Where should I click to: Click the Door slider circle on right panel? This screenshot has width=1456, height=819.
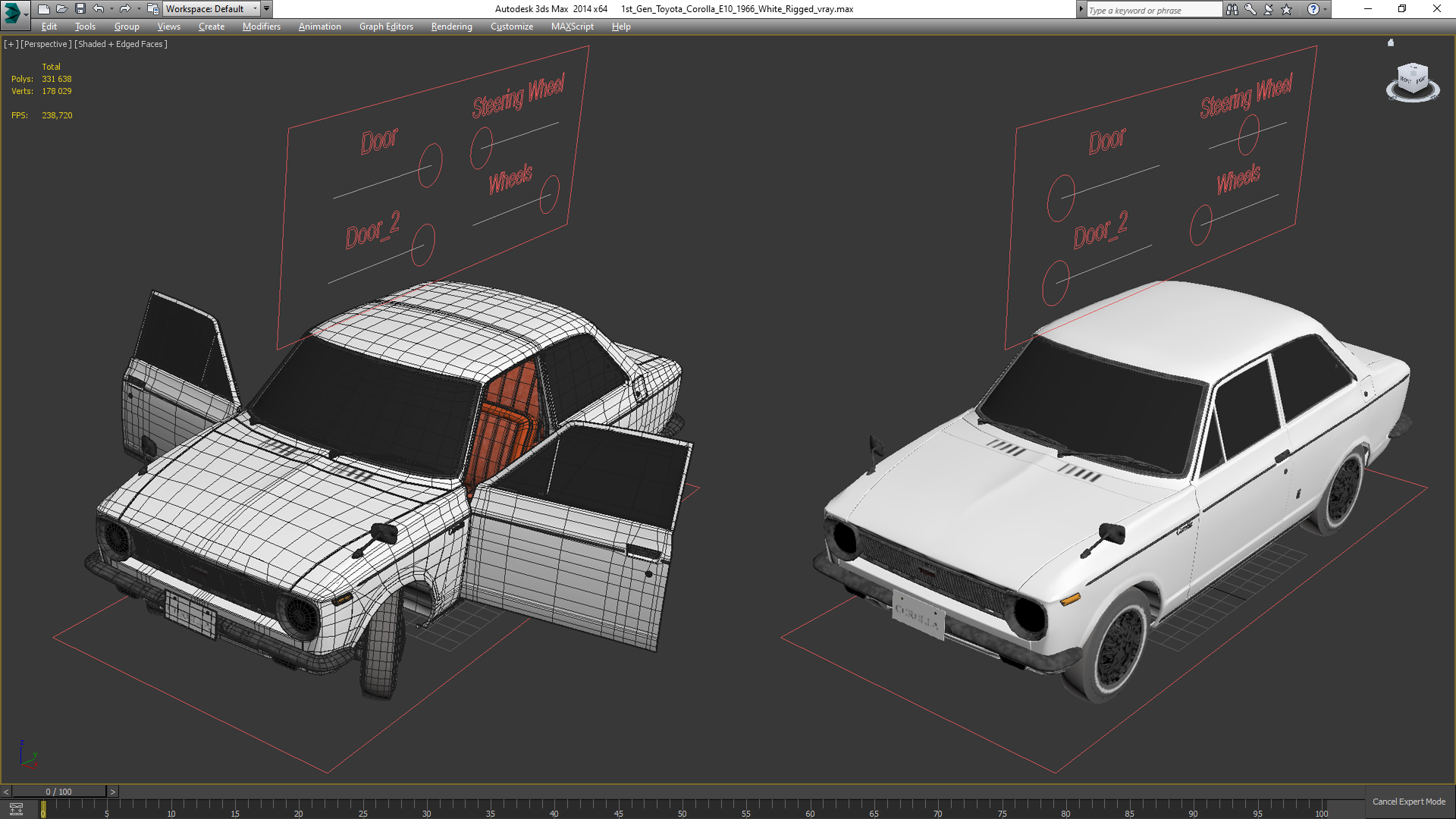[1061, 199]
